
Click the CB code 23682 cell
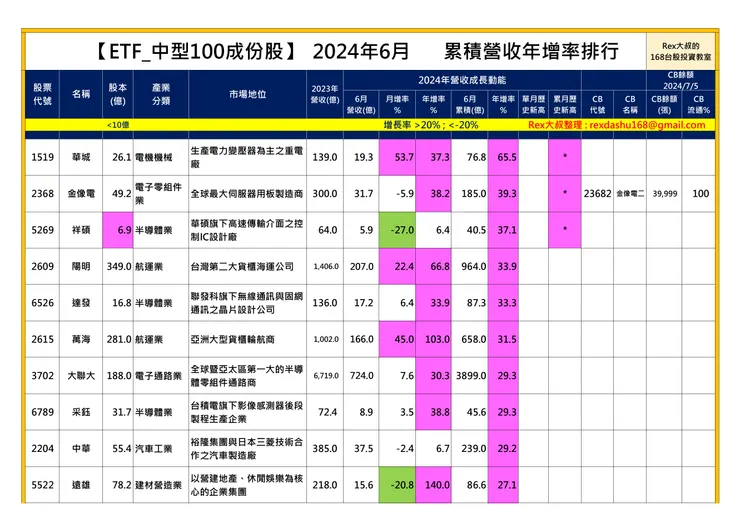tap(597, 194)
